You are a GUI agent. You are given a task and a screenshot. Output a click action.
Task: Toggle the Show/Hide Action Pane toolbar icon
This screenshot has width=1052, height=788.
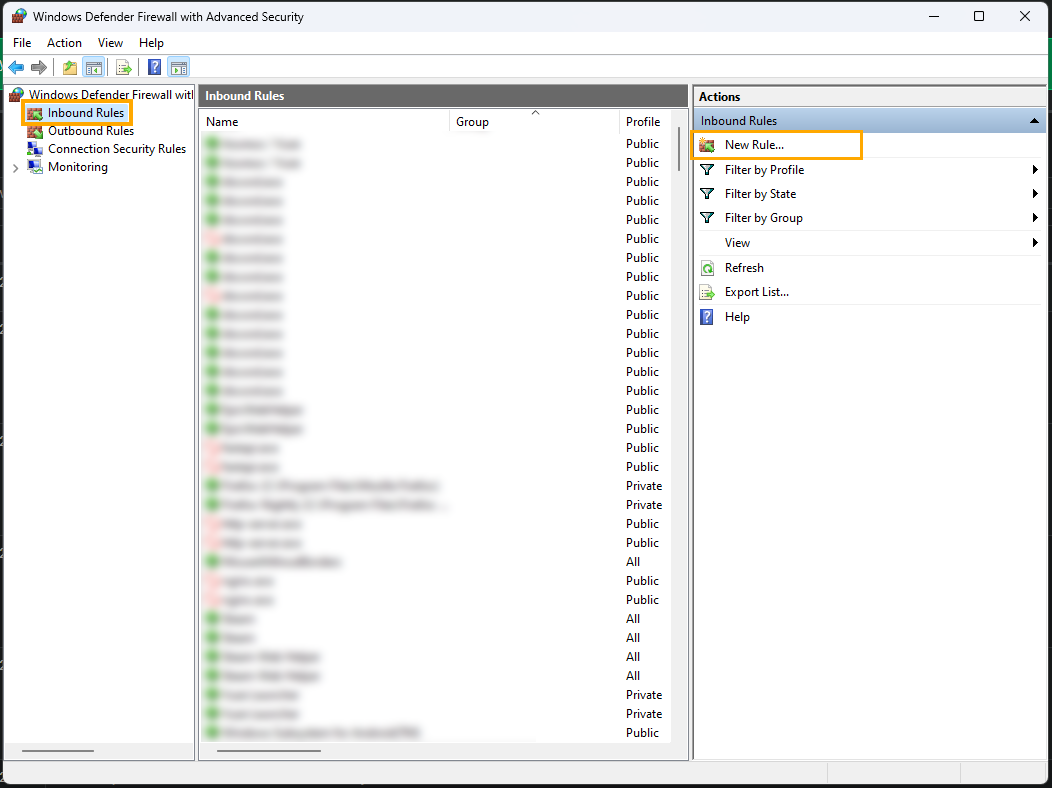pos(178,67)
